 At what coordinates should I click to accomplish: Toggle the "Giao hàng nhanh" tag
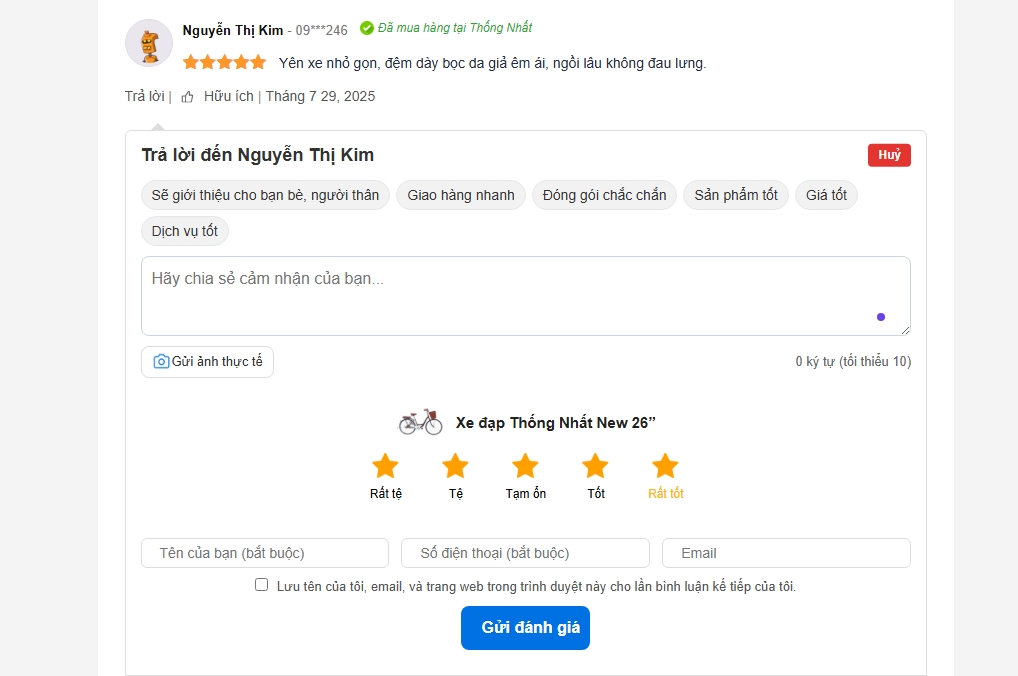point(460,195)
